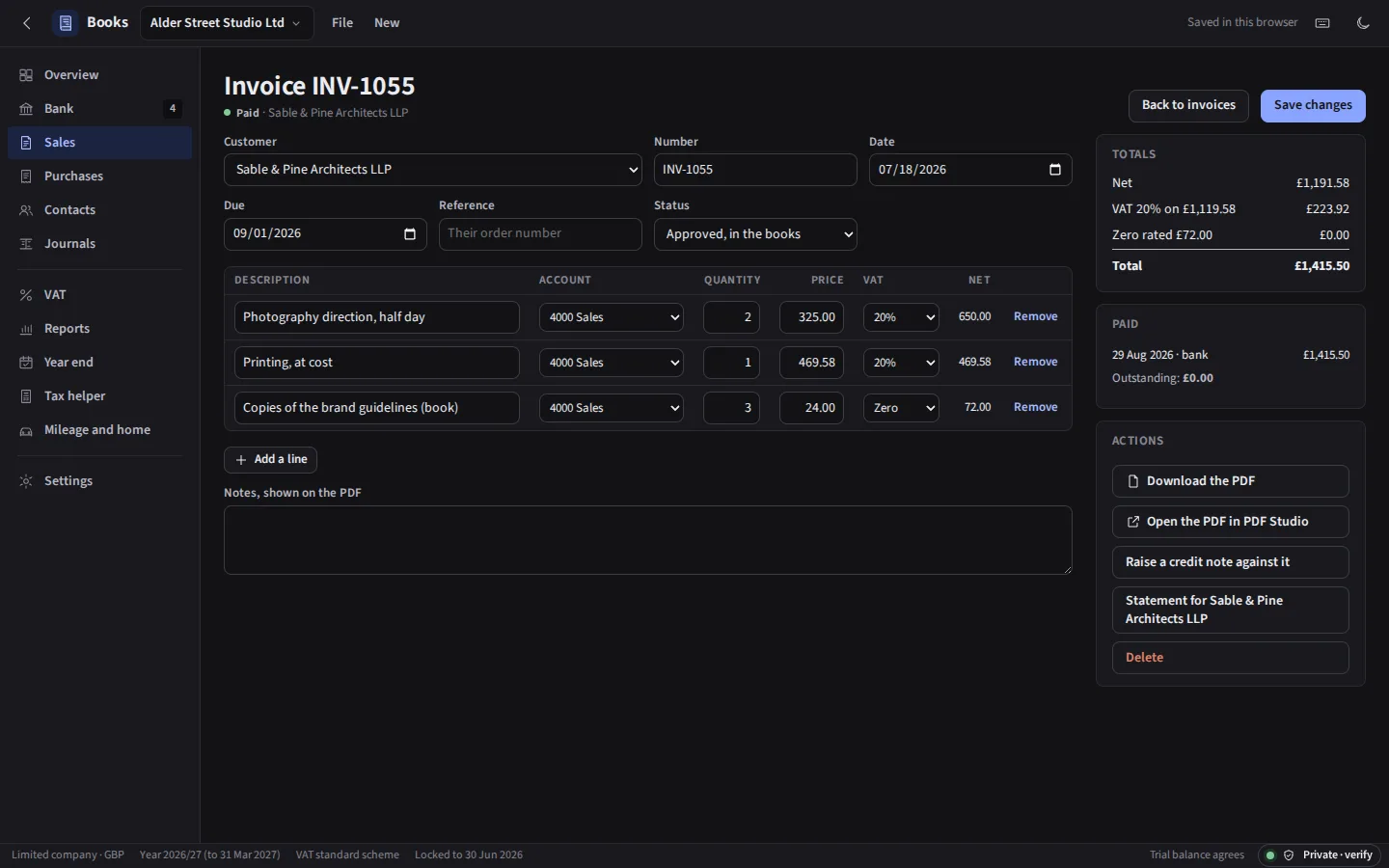Click the back arrow icon
Screen dimensions: 1389x868
27,23
